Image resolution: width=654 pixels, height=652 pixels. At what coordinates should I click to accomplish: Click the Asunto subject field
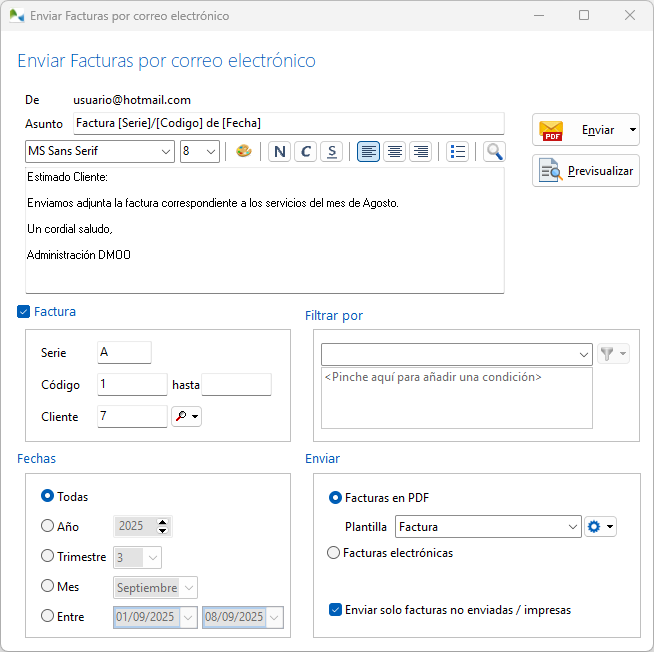pos(288,123)
